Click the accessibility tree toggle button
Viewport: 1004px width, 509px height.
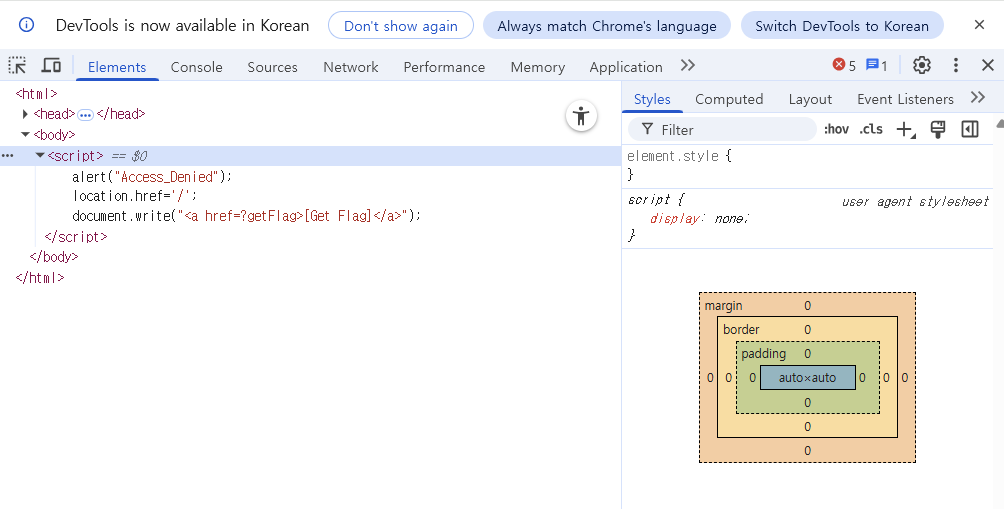coord(581,116)
